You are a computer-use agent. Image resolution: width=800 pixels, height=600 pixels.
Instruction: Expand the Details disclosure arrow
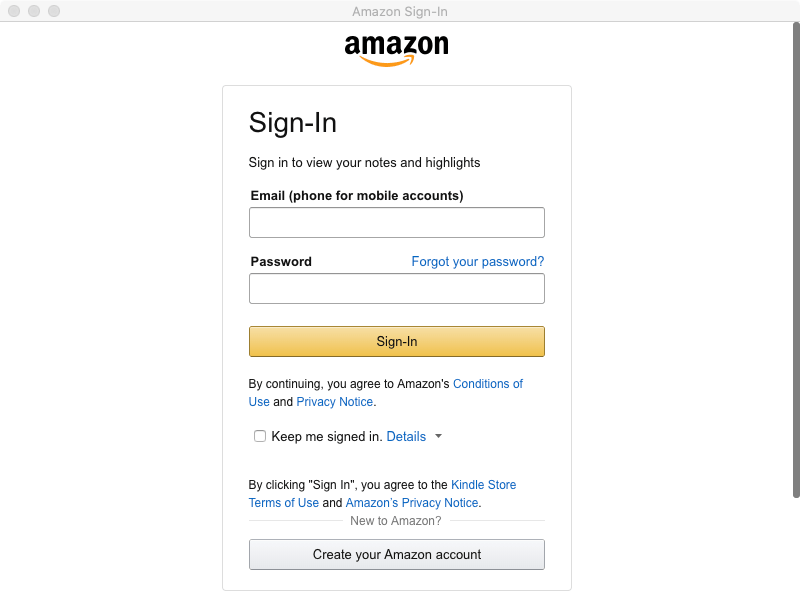437,436
